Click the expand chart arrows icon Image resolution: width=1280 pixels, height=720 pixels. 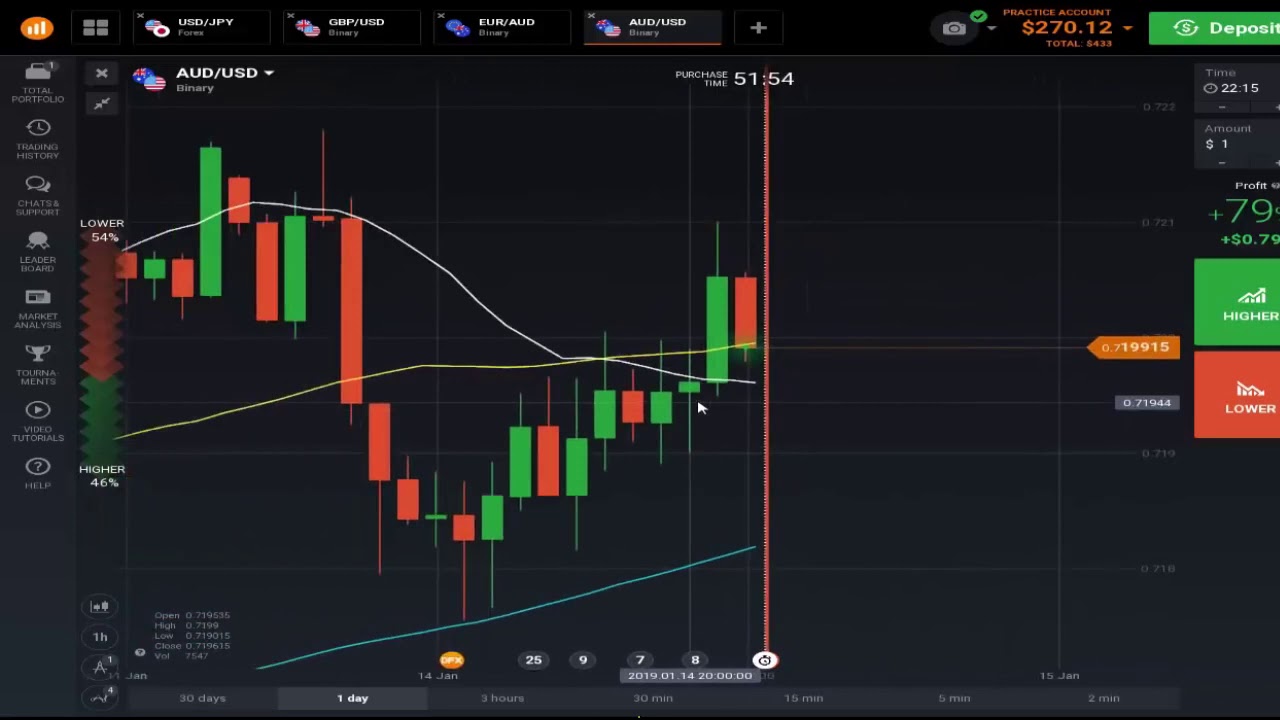(101, 104)
